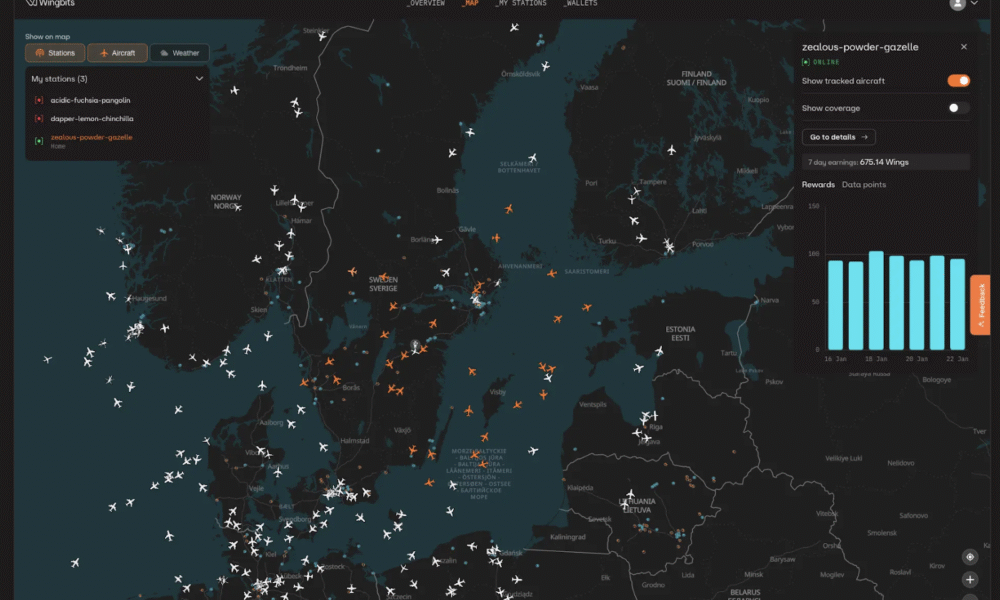Select station dapper-lemon-chinchilla in the list
The width and height of the screenshot is (1000, 600).
point(92,119)
